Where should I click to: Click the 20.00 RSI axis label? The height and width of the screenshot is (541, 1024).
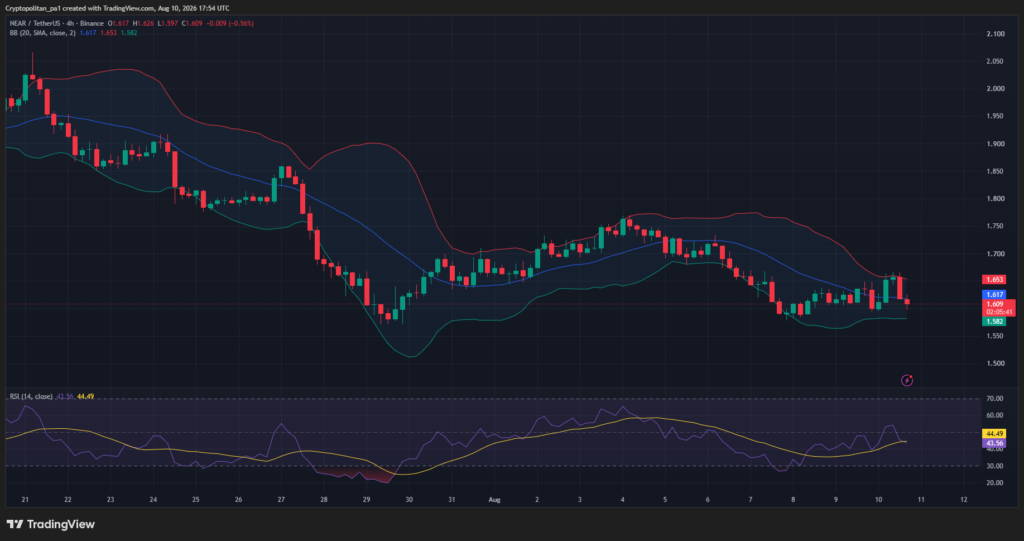[x=997, y=483]
